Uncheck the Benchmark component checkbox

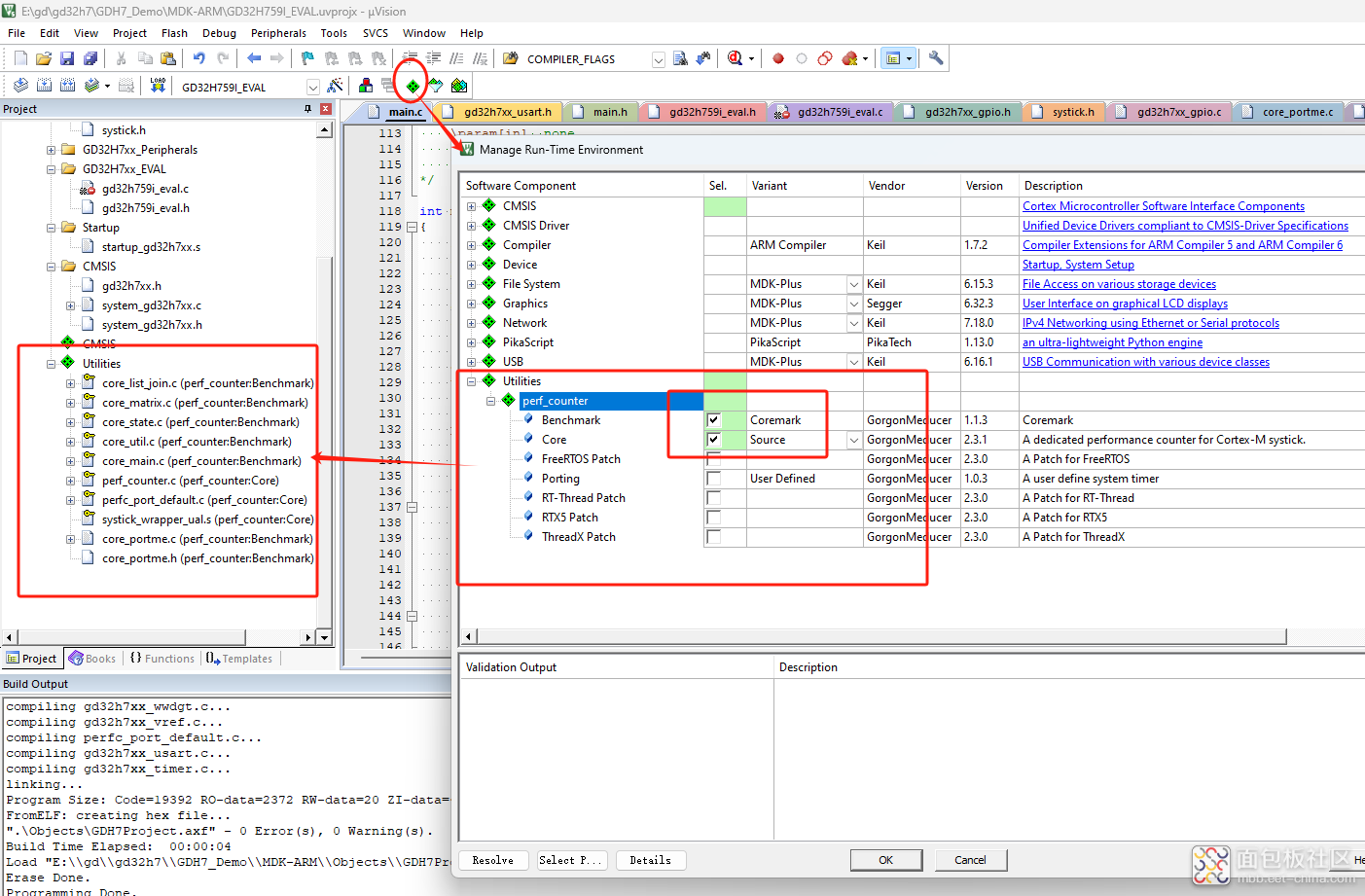tap(714, 420)
